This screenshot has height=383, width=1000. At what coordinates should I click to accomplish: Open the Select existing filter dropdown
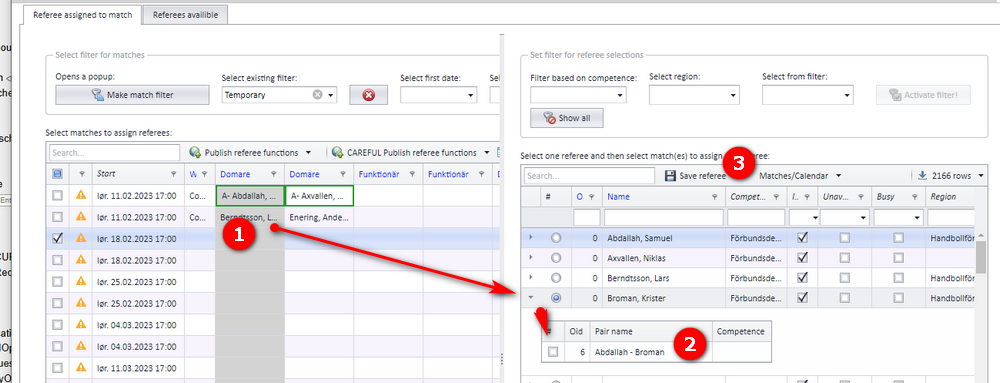pyautogui.click(x=330, y=96)
